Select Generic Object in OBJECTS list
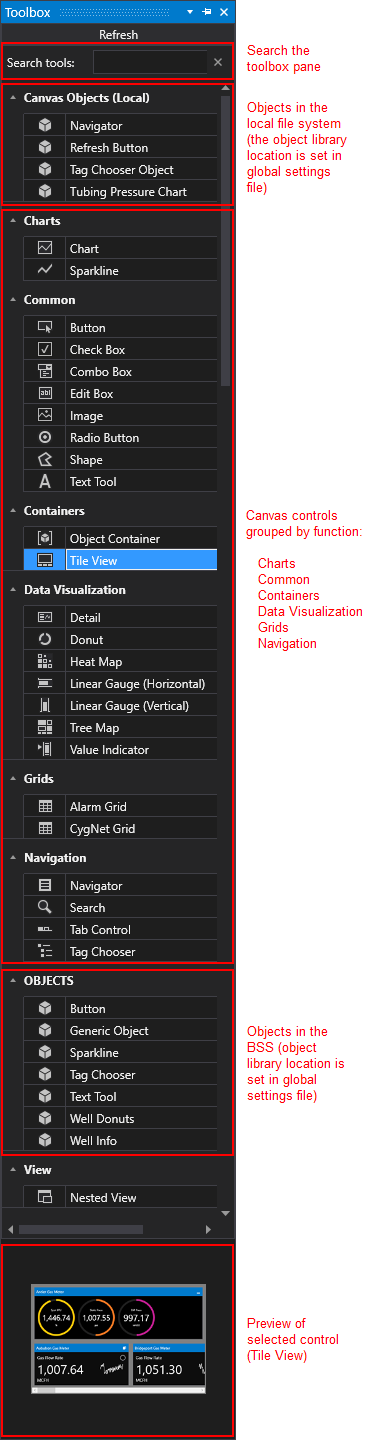This screenshot has height=1440, width=380. [119, 1031]
